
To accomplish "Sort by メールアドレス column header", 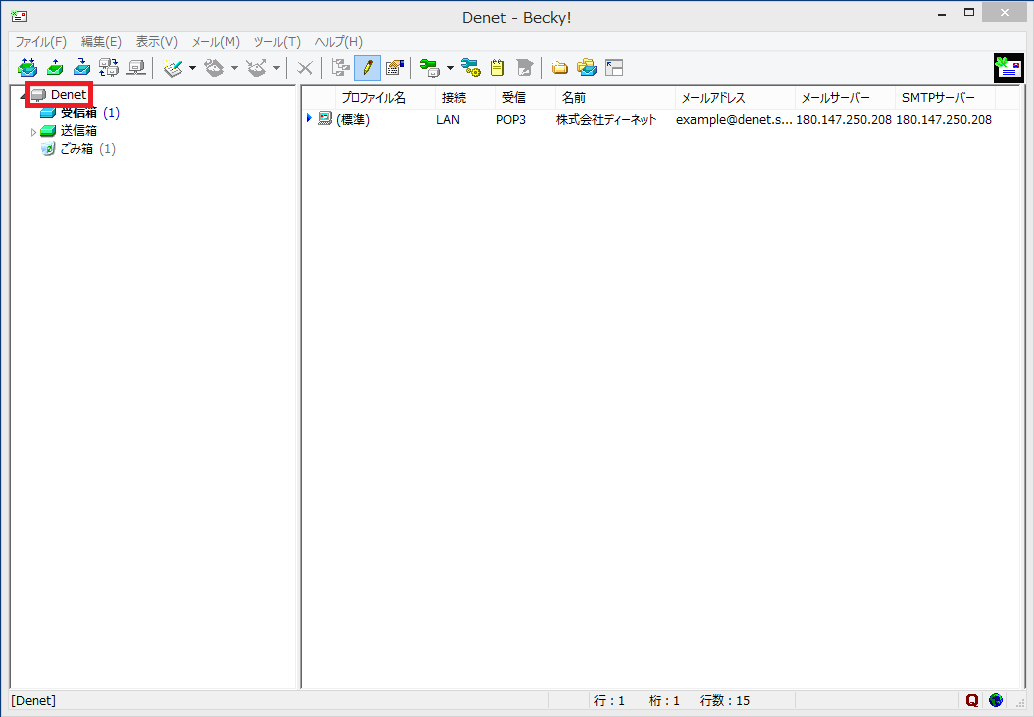I will coord(735,98).
